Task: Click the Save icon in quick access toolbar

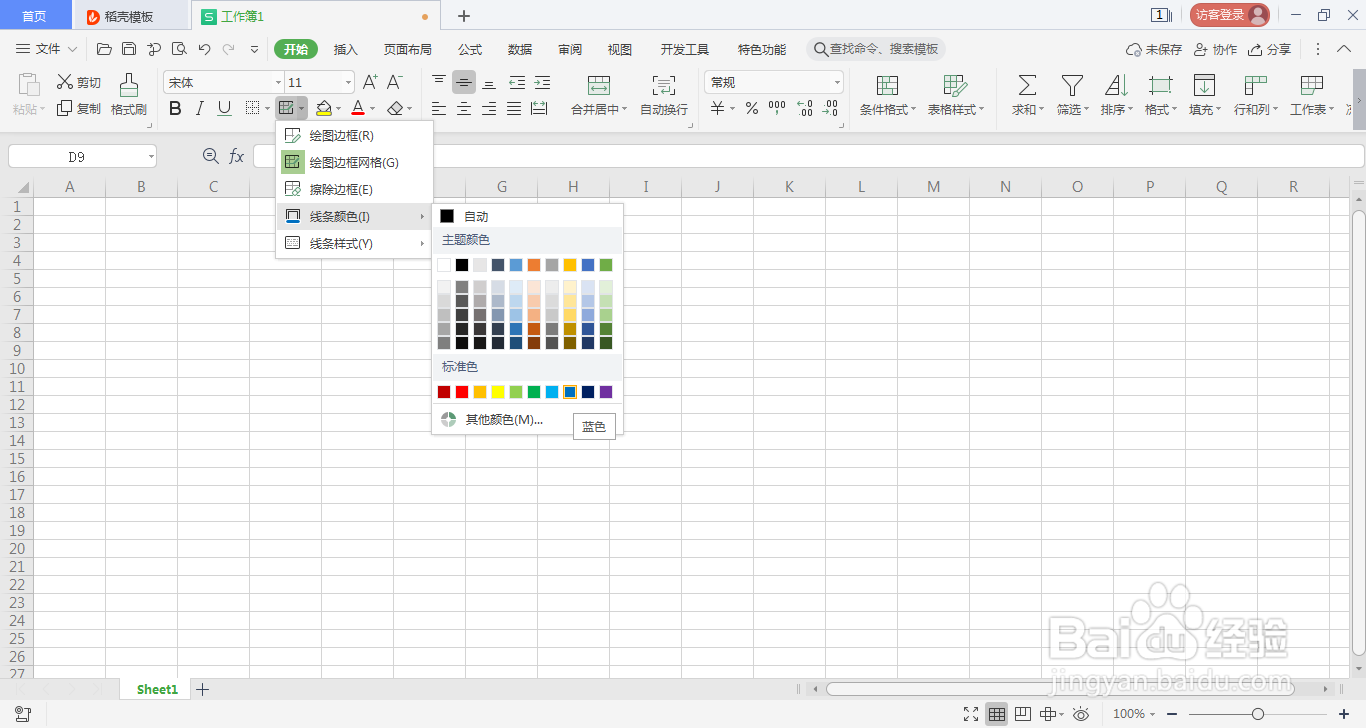Action: [x=129, y=48]
